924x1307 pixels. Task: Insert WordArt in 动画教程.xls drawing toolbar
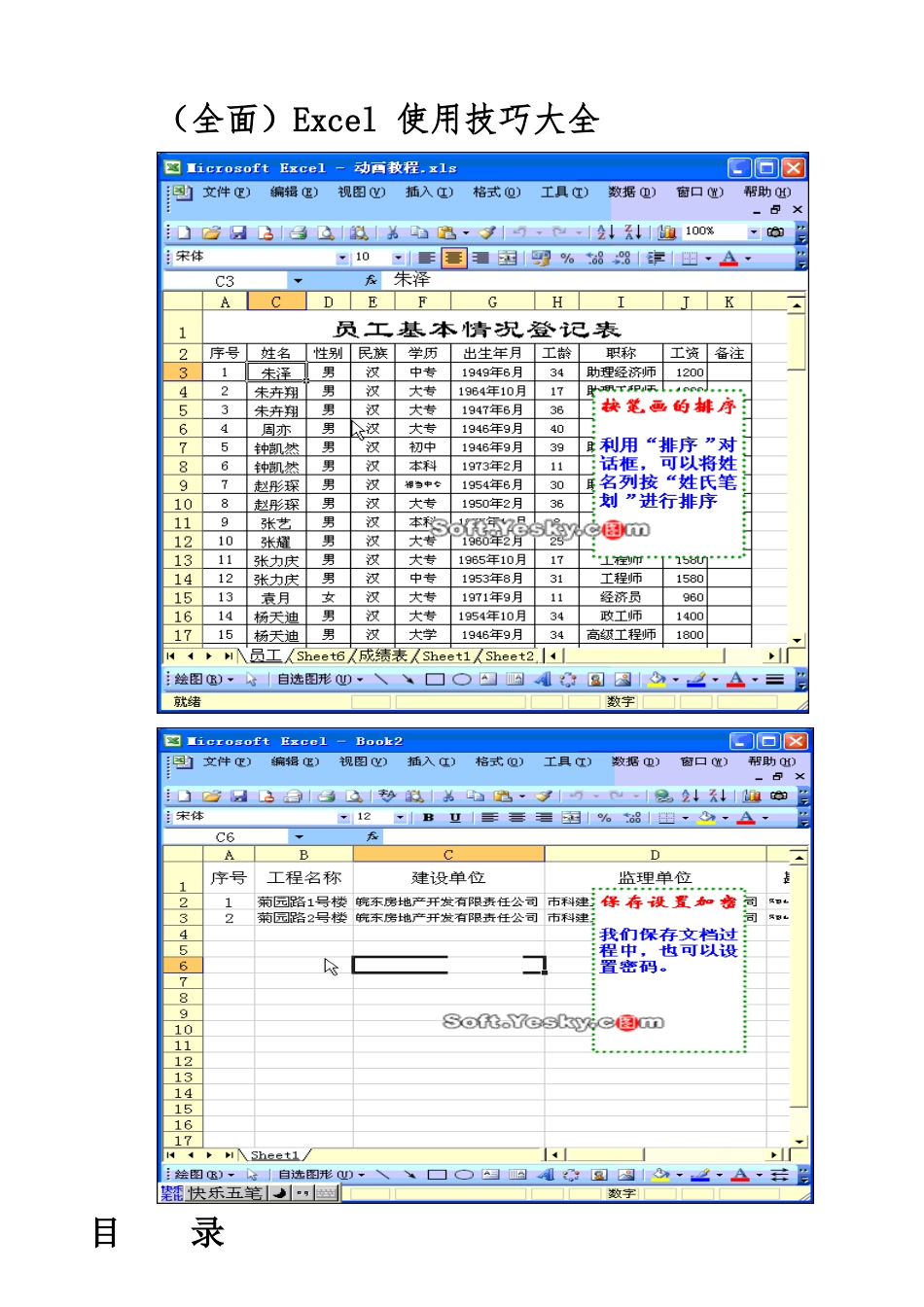click(x=543, y=679)
